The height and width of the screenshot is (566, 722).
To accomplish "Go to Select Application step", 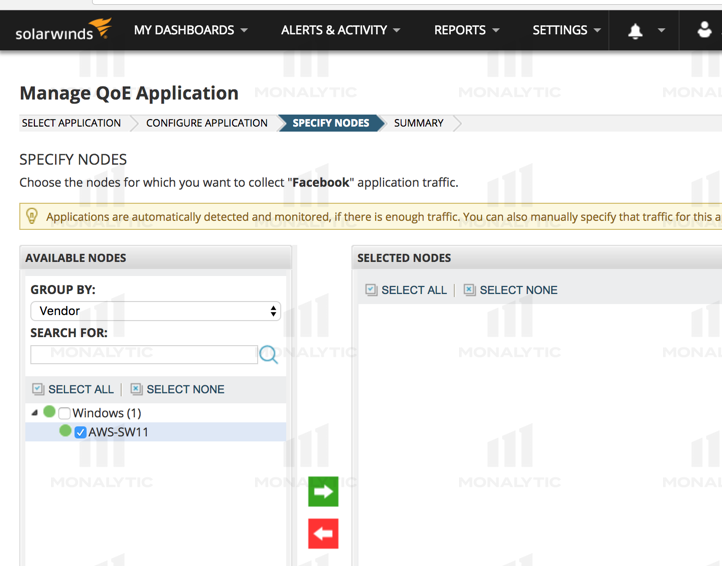I will [x=71, y=123].
